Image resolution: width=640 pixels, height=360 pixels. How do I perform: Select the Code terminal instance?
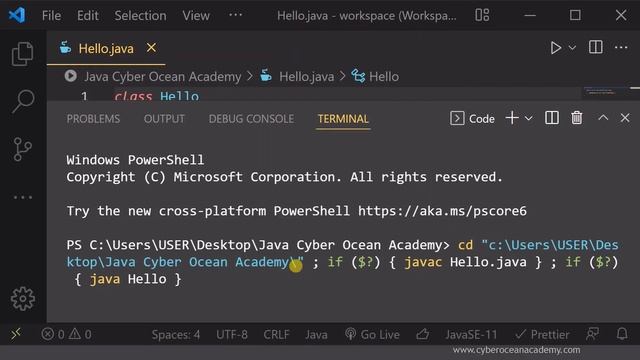point(472,118)
